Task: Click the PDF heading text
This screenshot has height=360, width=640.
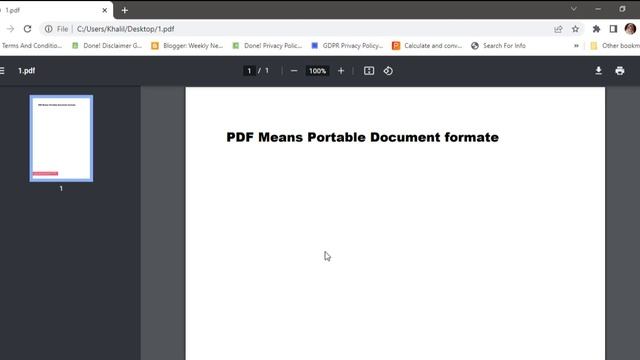Action: tap(362, 137)
